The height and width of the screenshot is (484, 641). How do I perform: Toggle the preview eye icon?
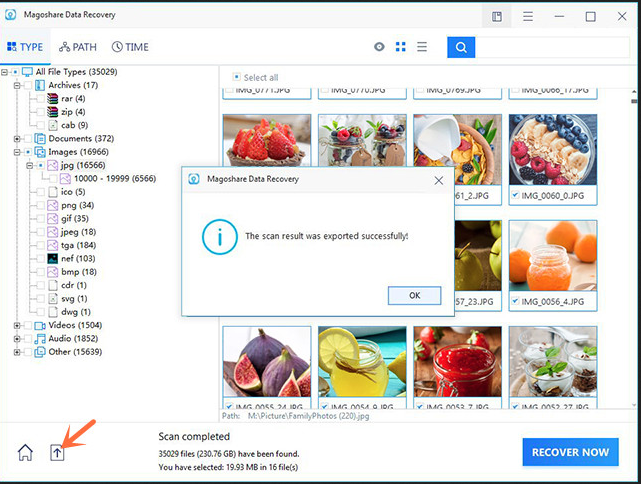[379, 47]
